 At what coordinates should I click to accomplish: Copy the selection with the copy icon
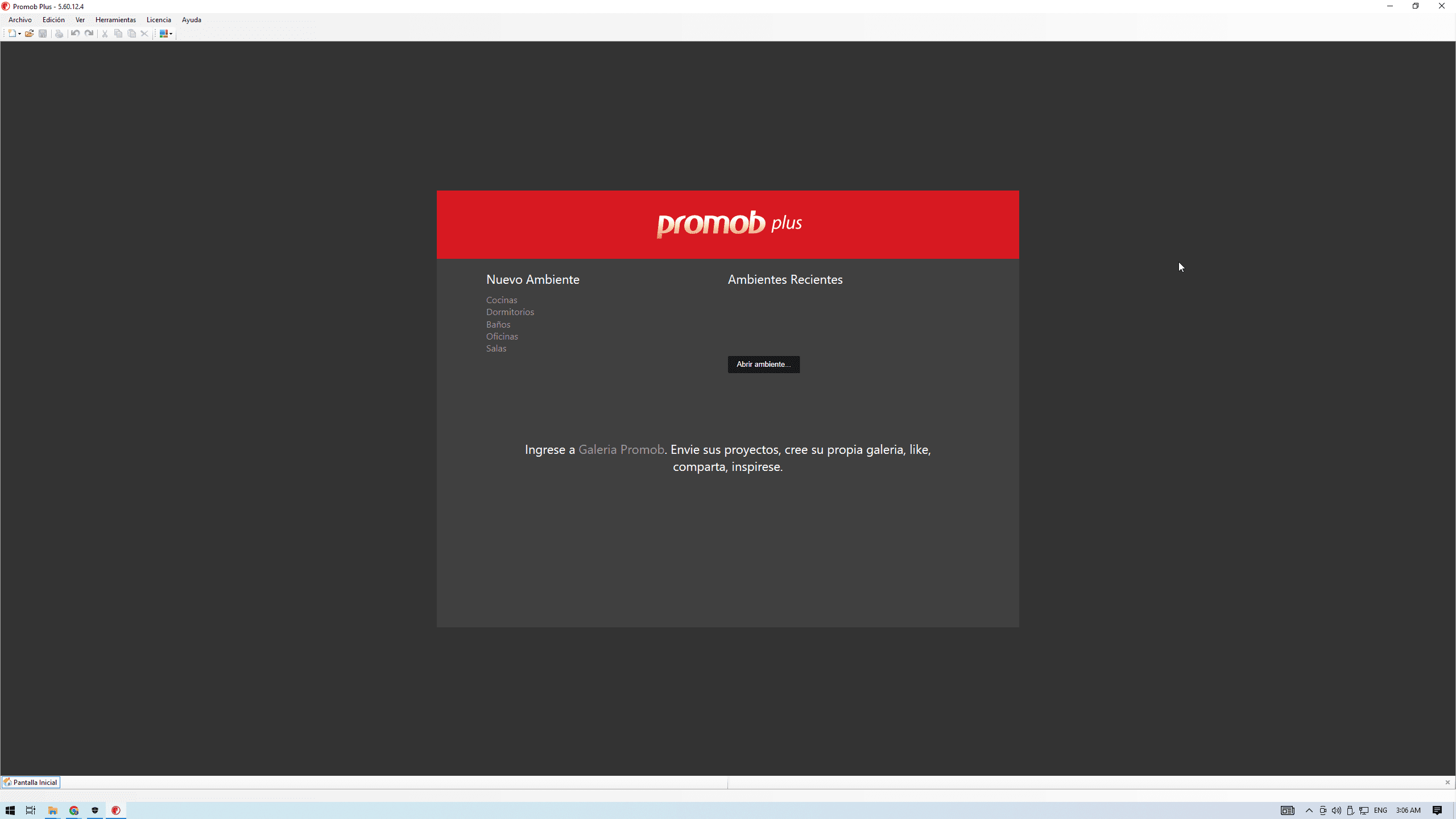click(x=118, y=34)
